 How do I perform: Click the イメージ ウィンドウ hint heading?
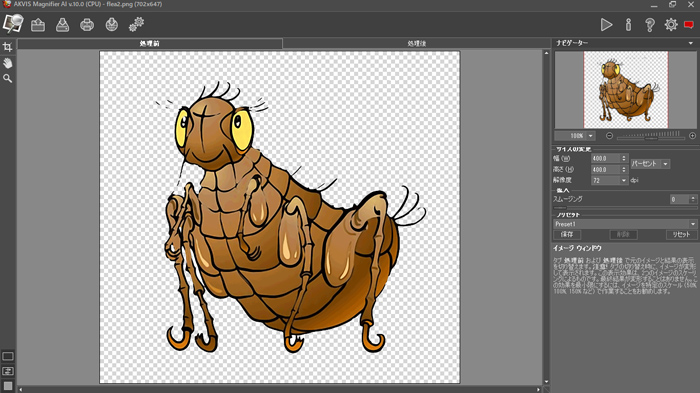pos(577,248)
